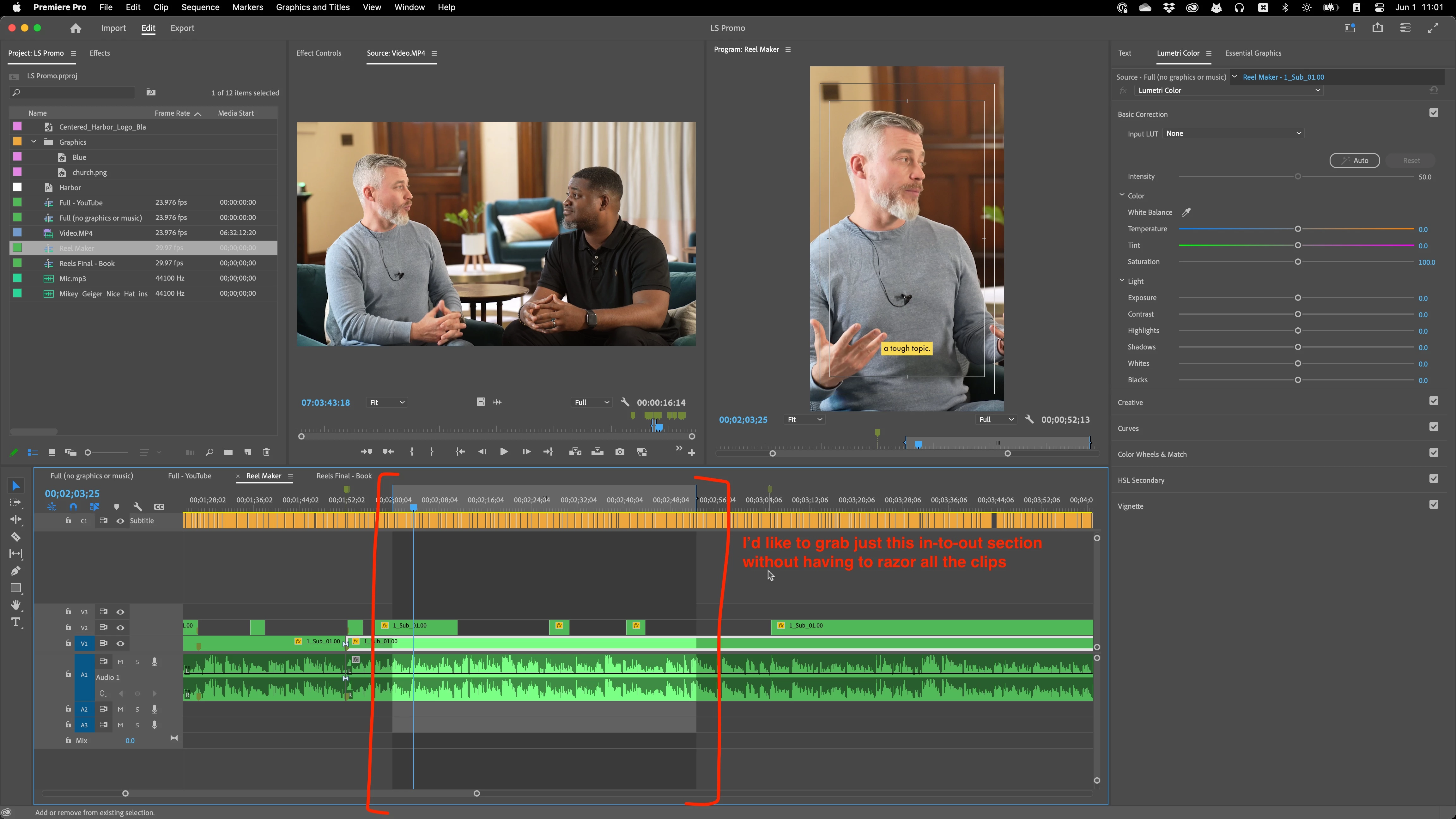Toggle V2 track eye visibility
Screen dimensions: 1456x819
[x=120, y=628]
